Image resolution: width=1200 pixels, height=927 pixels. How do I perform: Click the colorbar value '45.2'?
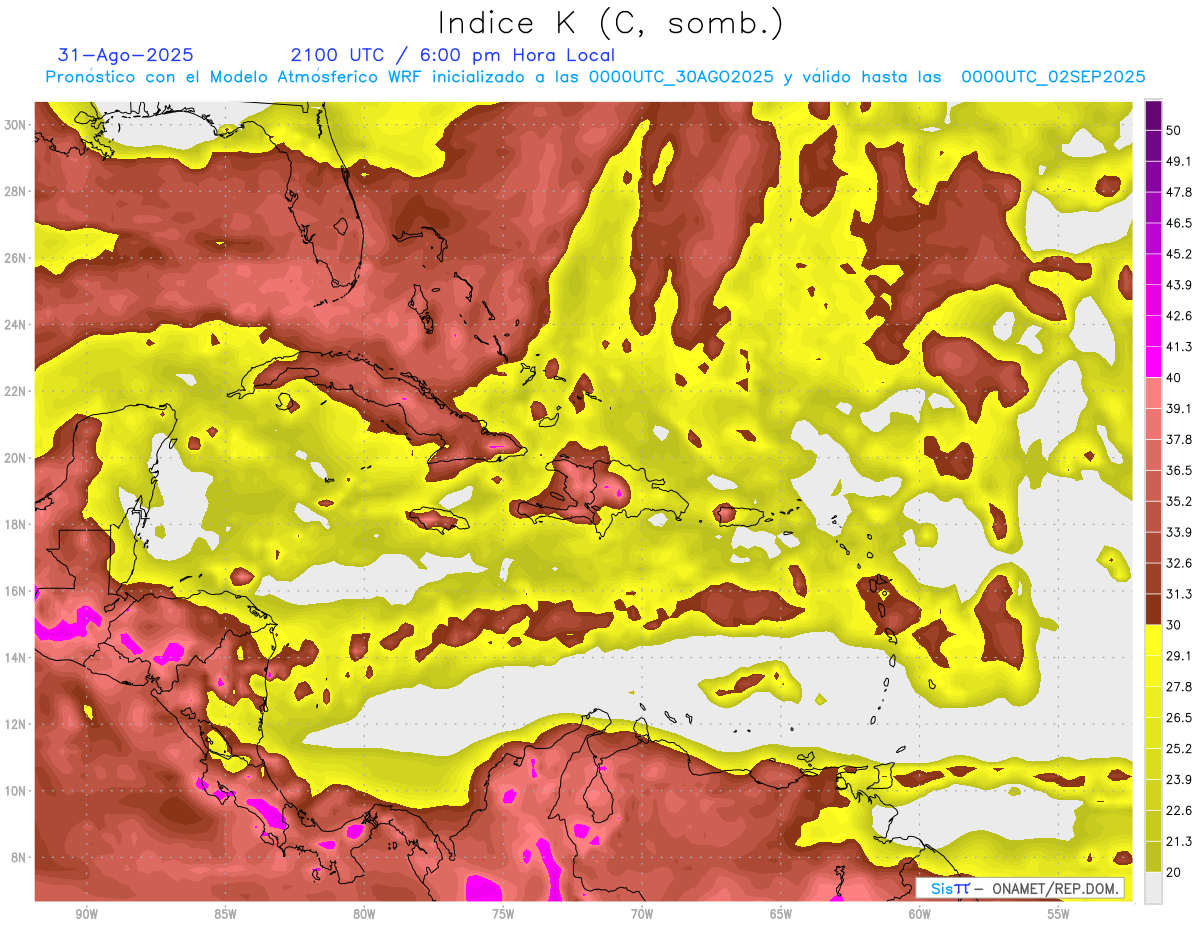tap(1179, 255)
